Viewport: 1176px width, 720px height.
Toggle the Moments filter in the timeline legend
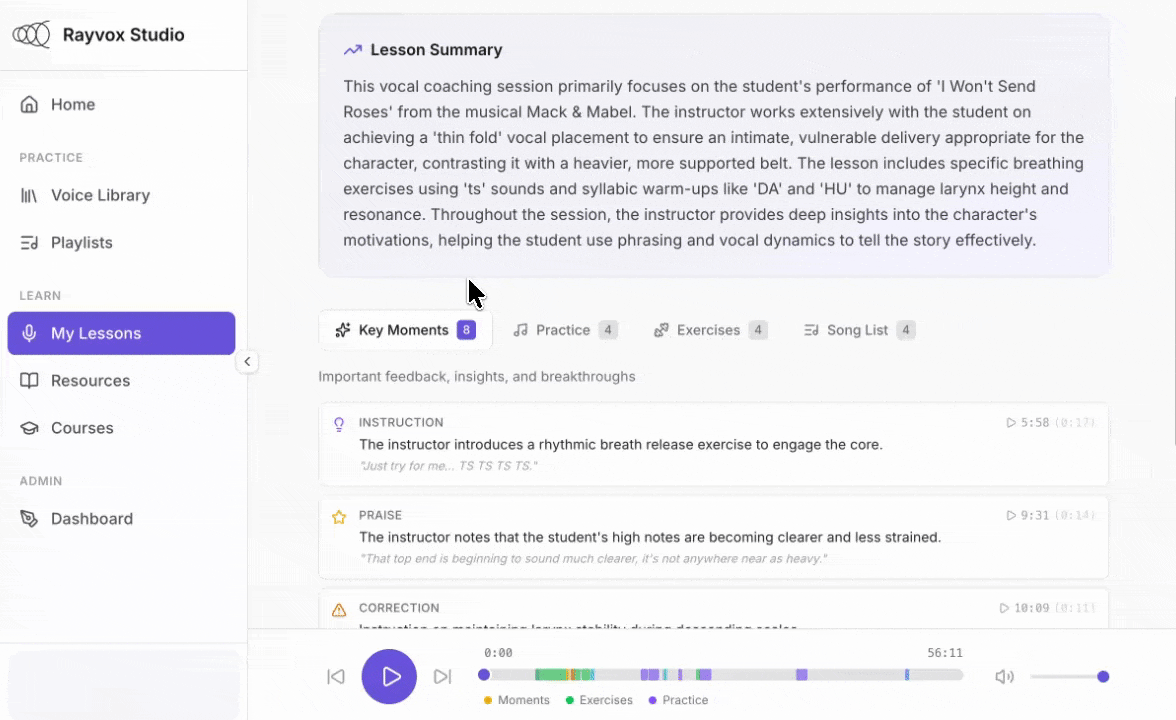click(516, 700)
